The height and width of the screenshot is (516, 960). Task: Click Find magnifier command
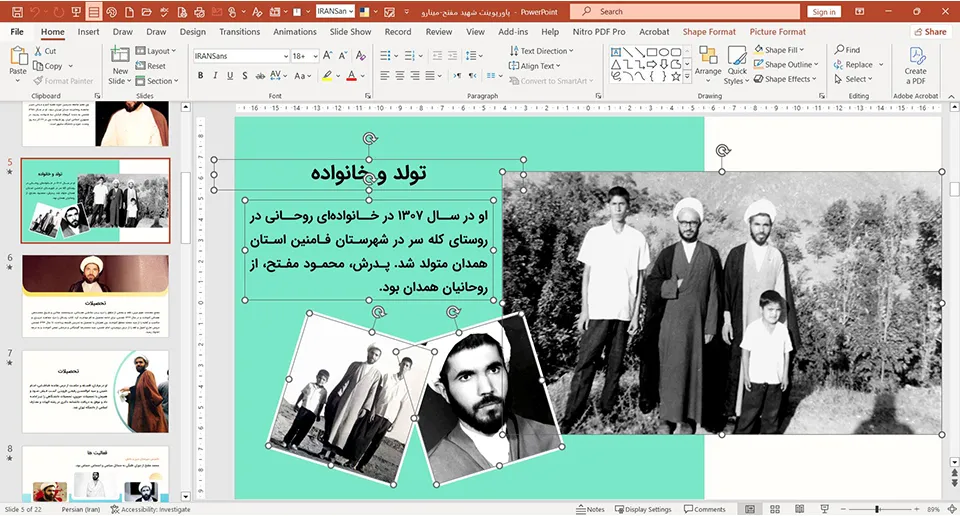[x=847, y=50]
